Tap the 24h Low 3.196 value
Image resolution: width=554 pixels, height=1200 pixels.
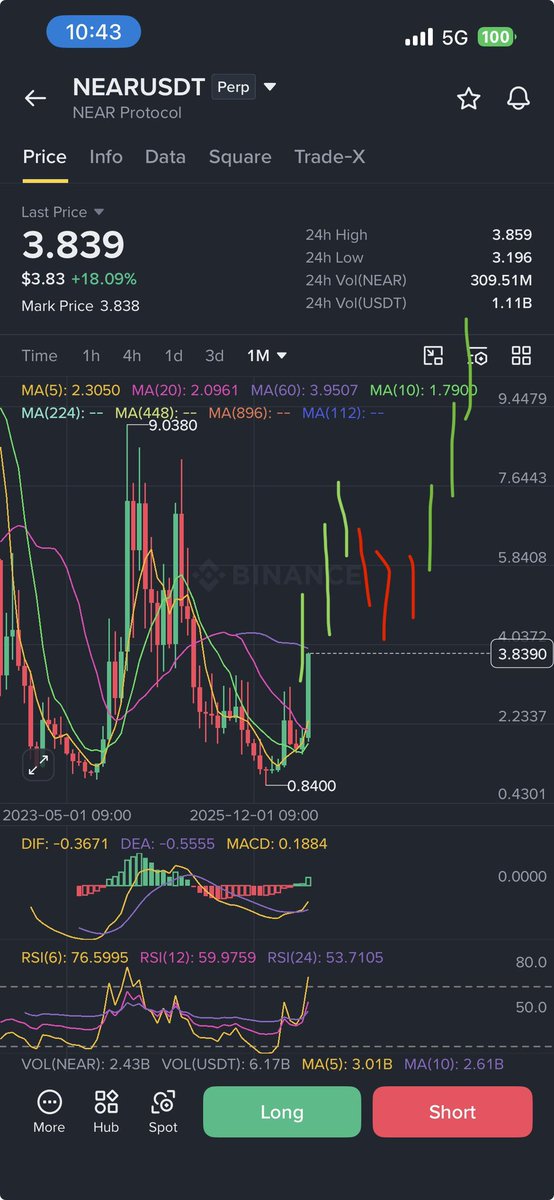pyautogui.click(x=511, y=257)
